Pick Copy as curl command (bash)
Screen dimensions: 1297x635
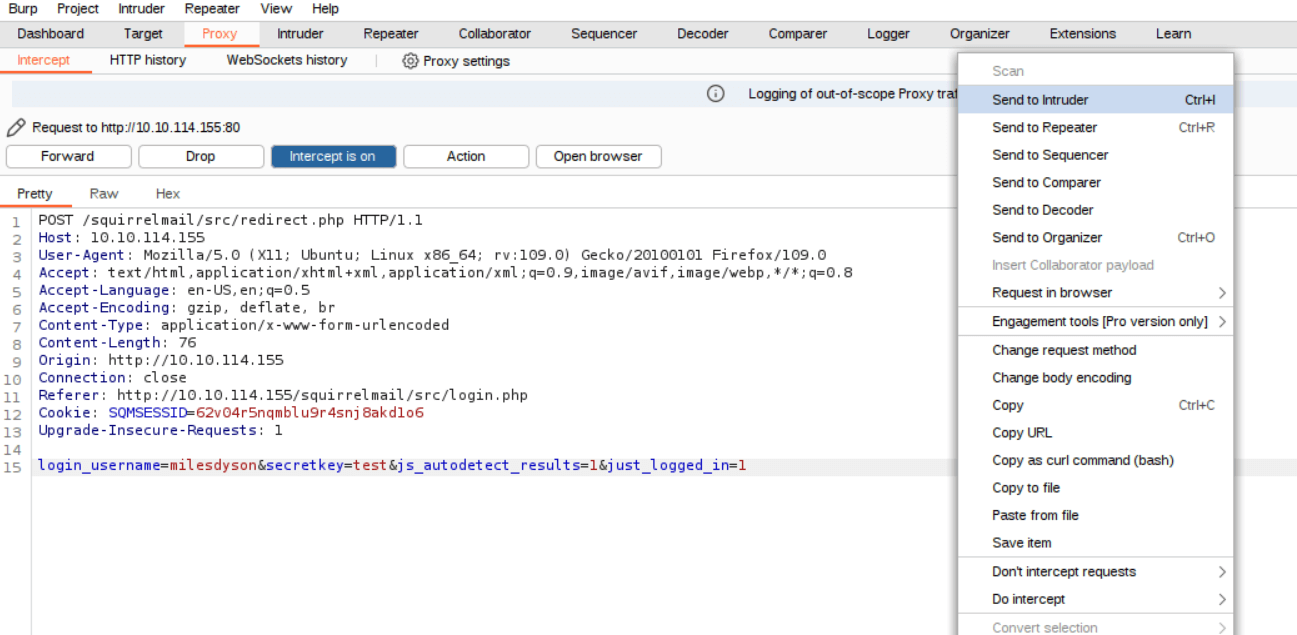tap(1082, 461)
